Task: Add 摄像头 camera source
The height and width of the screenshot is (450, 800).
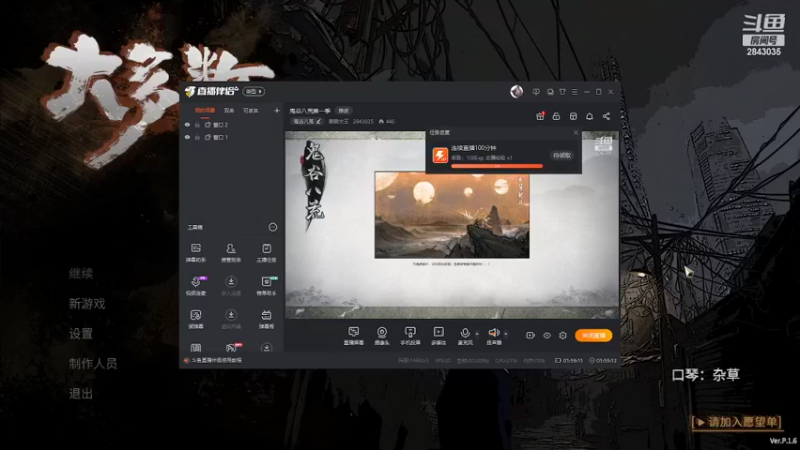Action: click(382, 336)
